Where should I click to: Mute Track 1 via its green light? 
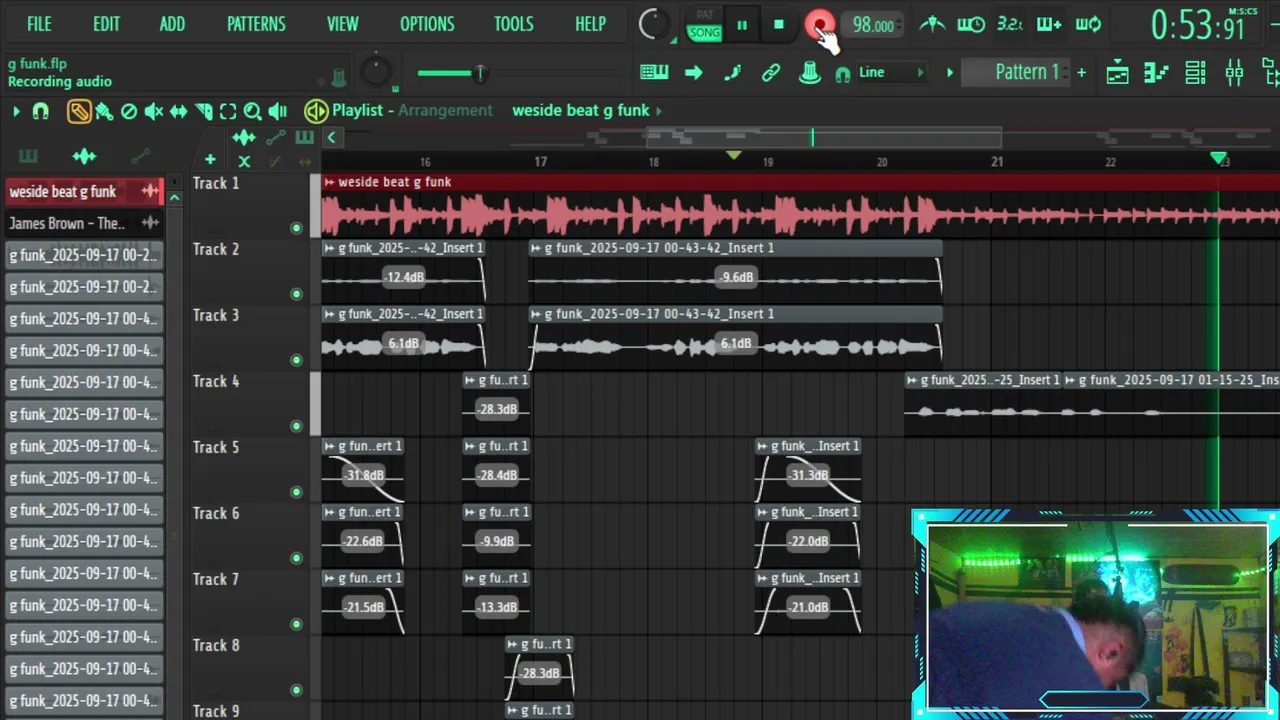[x=295, y=228]
